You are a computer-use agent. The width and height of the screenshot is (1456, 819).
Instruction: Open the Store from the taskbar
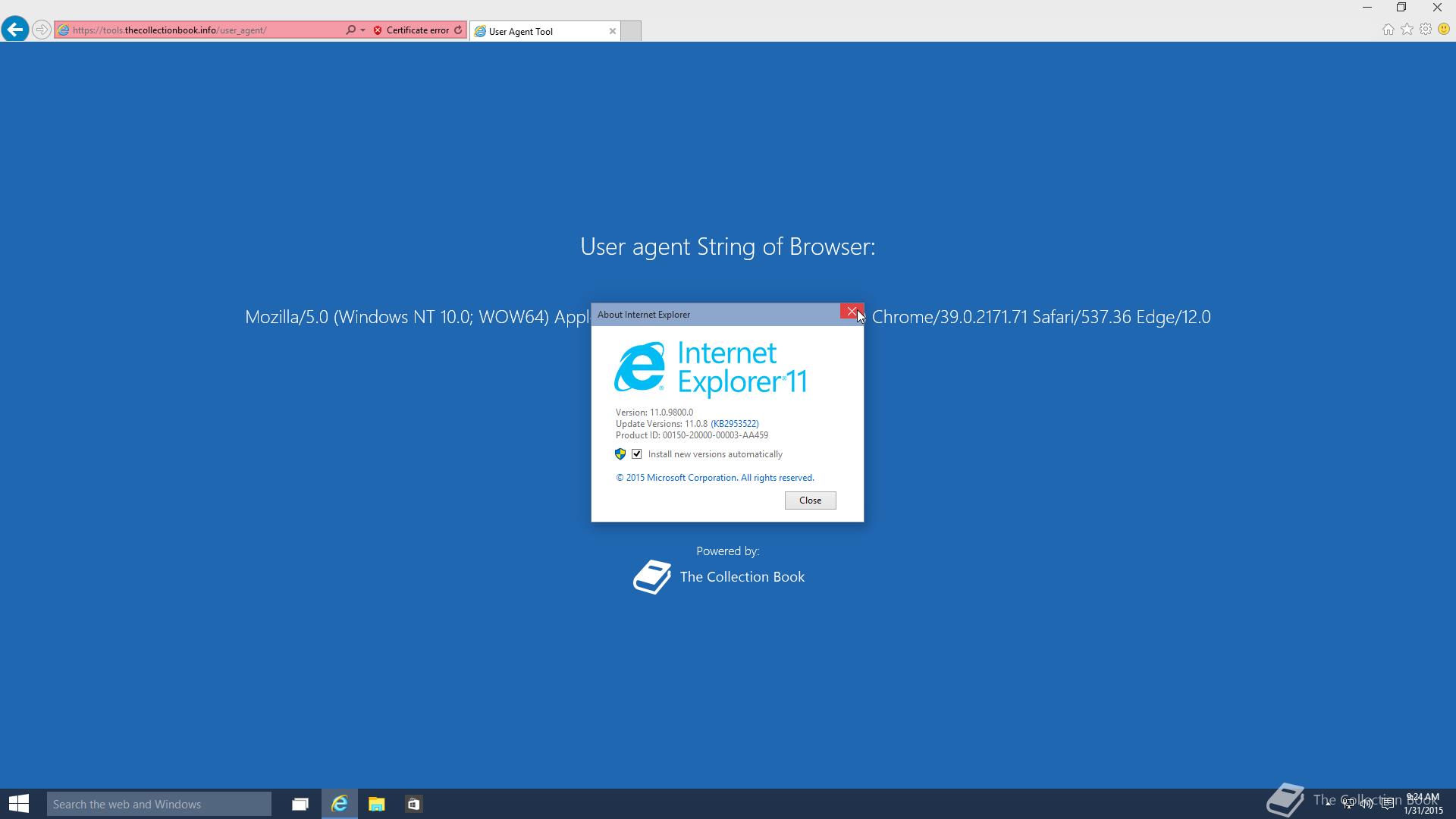(x=414, y=804)
